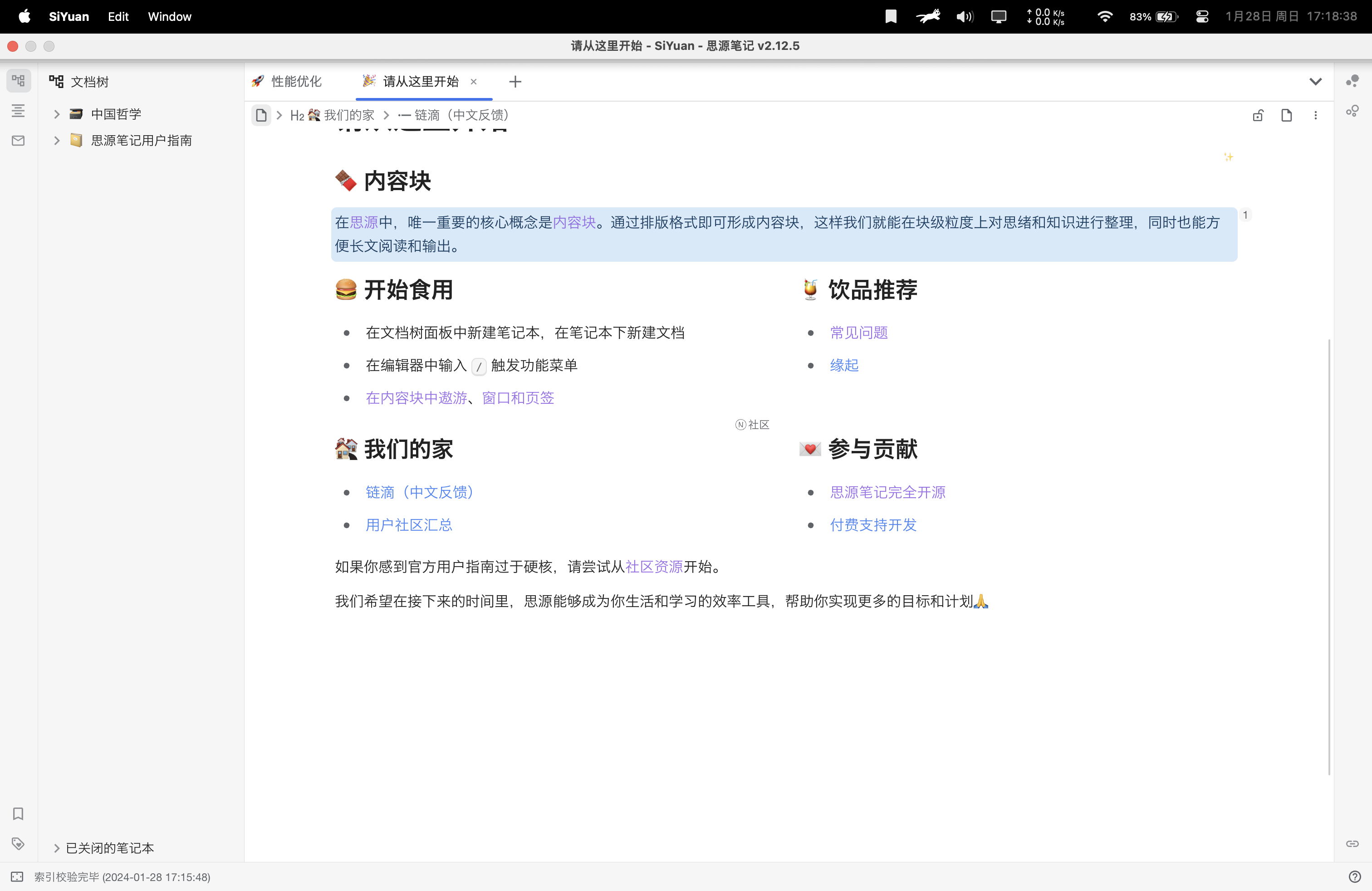Screen dimensions: 1372x891
Task: Open the bookmarks panel at bottom left
Action: pos(18,814)
